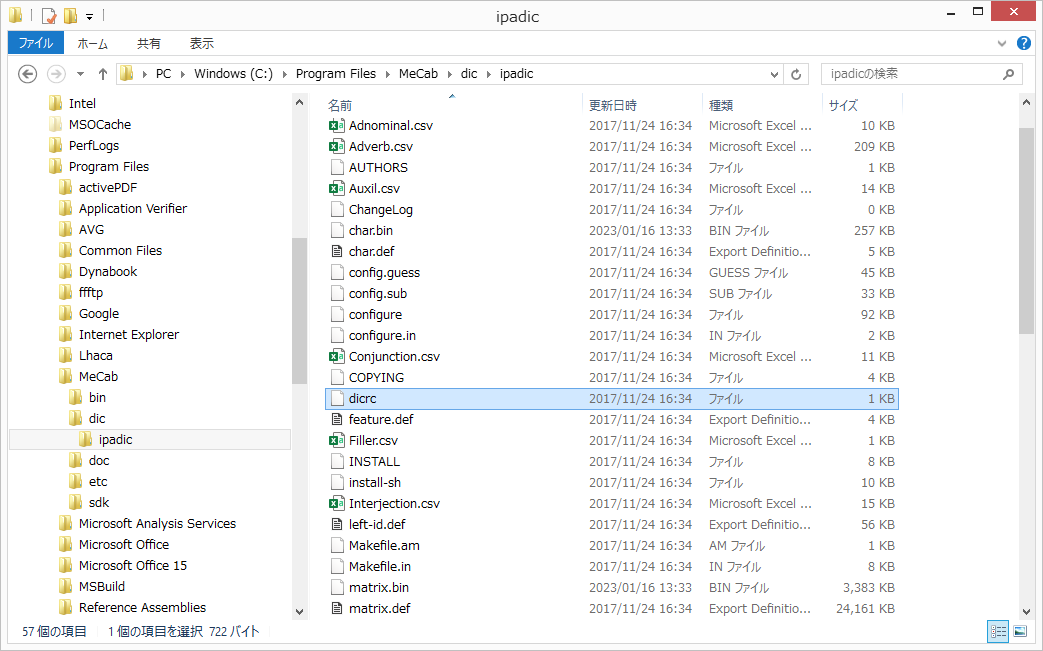Open the ファイル menu tab

point(36,44)
